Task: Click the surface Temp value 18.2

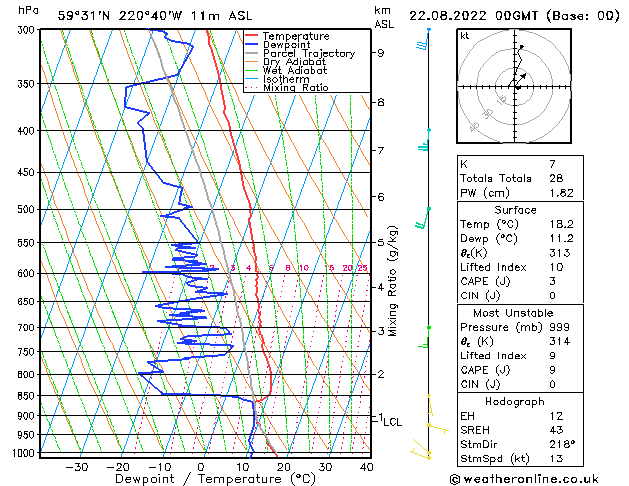Action: pyautogui.click(x=562, y=224)
